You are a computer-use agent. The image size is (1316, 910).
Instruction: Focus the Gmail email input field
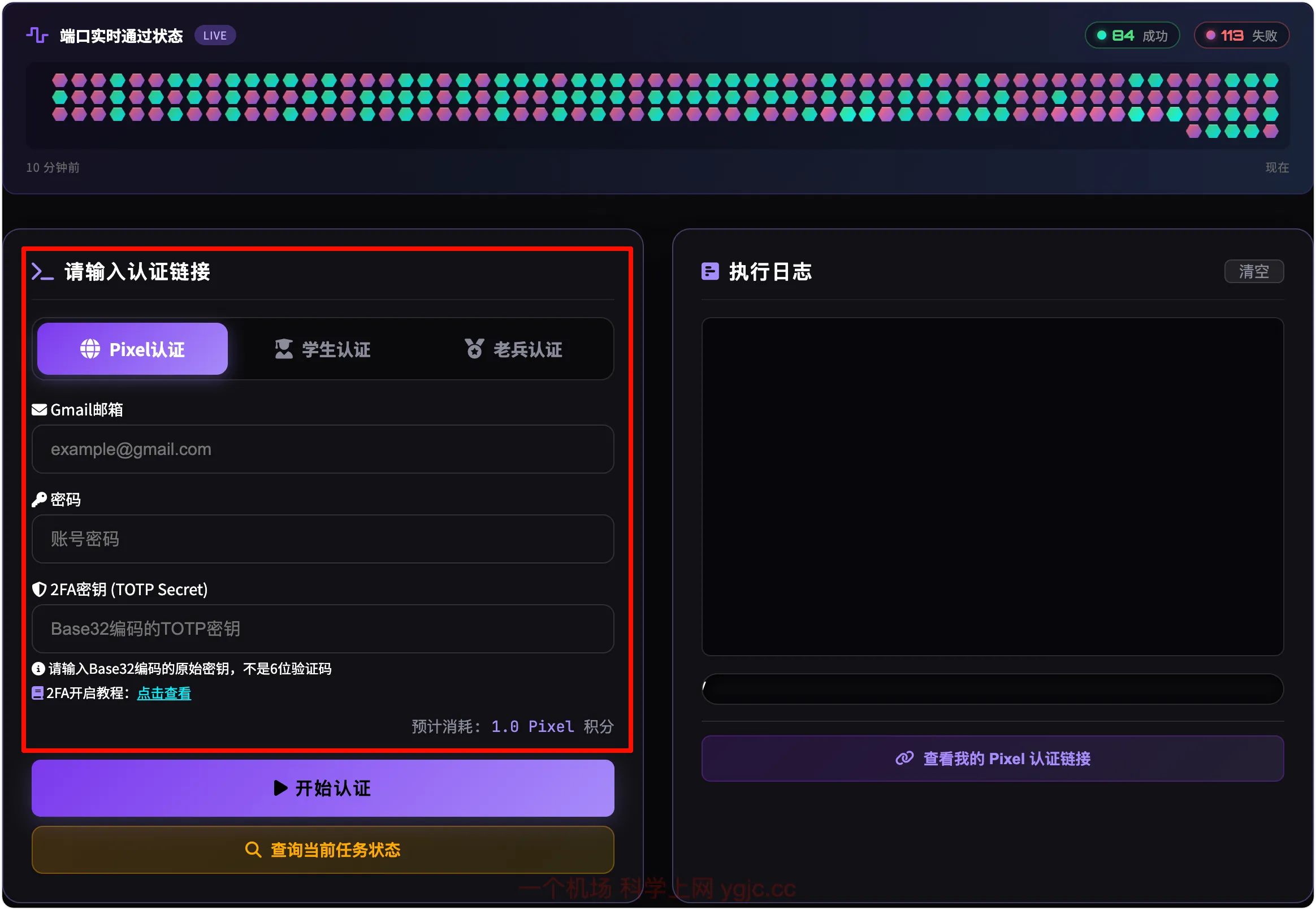(x=323, y=449)
